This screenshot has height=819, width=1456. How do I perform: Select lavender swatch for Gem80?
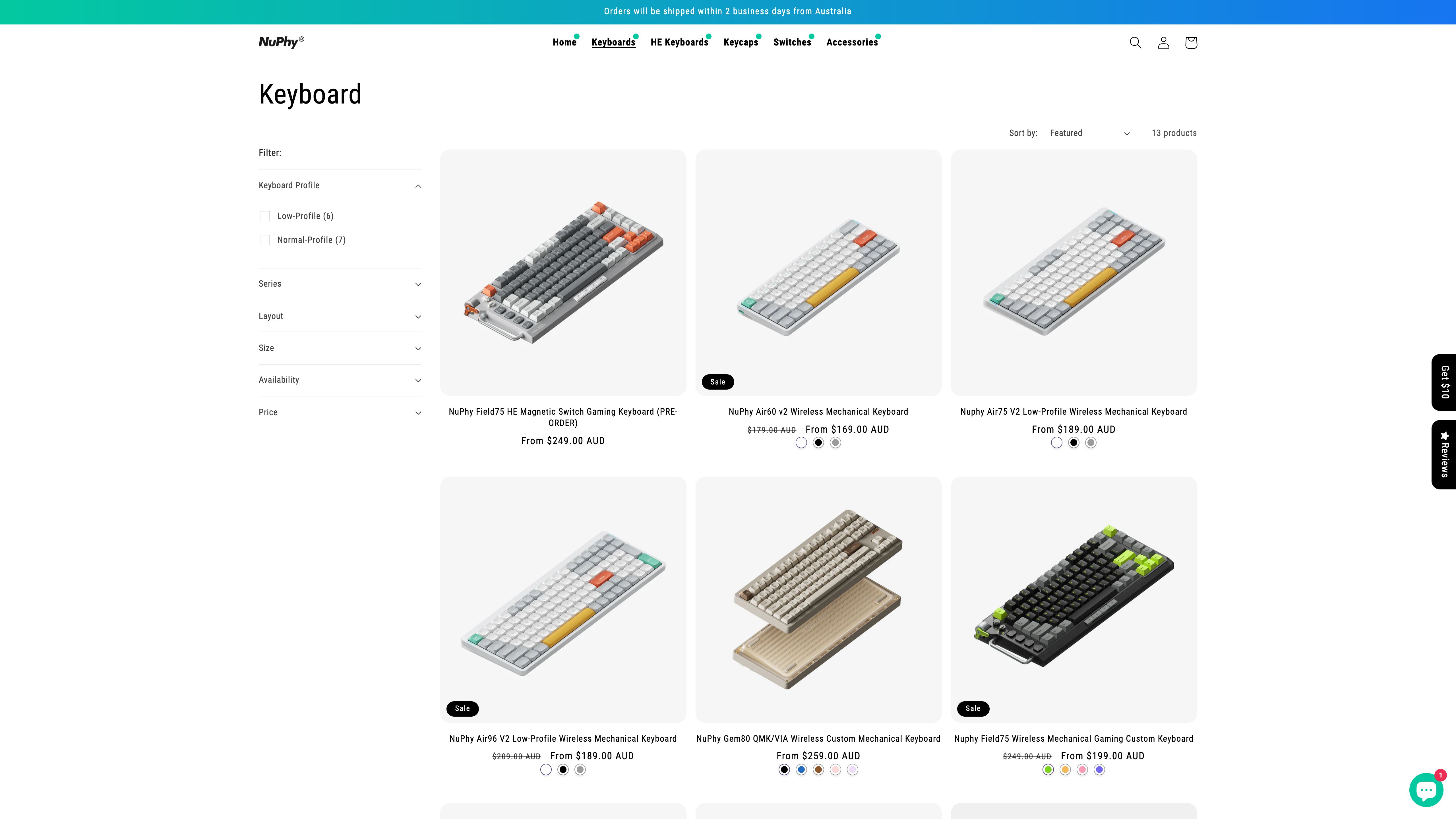[852, 769]
